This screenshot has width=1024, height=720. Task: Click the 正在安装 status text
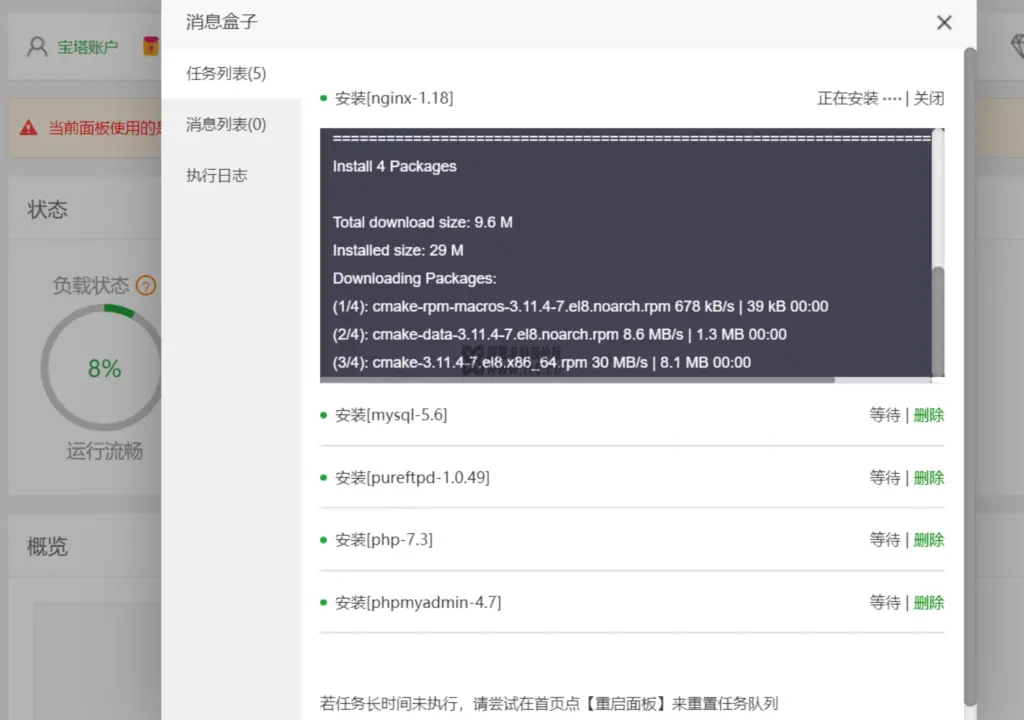848,98
